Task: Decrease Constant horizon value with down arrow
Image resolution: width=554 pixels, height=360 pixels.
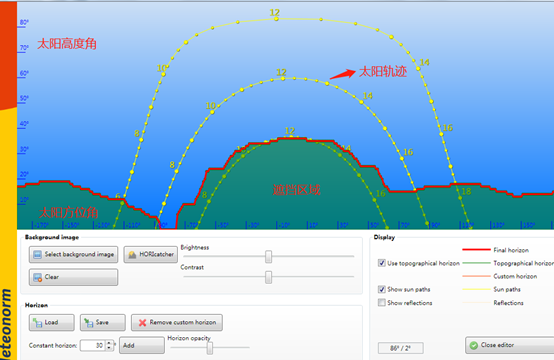Action: [x=109, y=348]
